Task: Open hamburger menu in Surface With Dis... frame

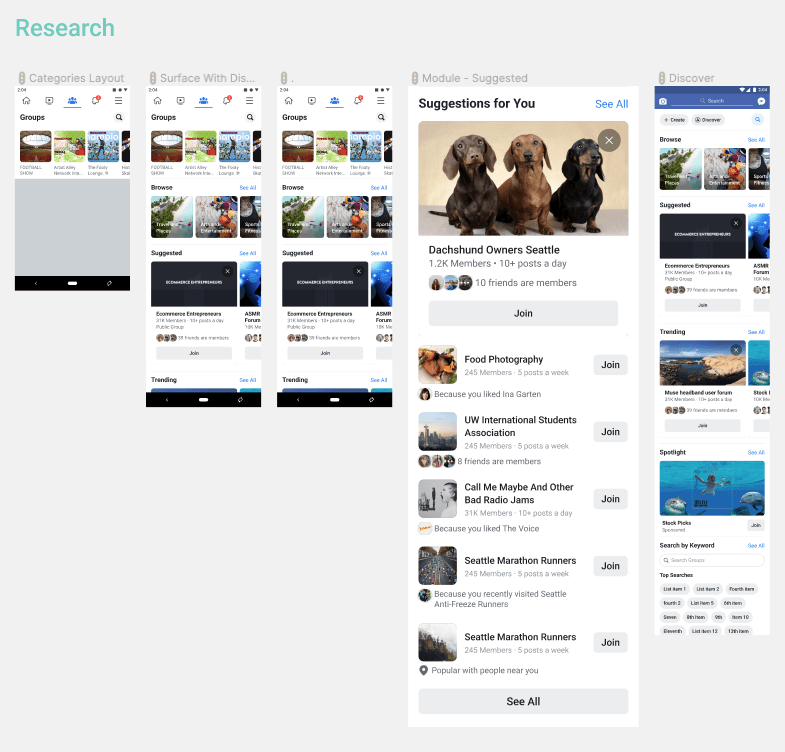Action: coord(249,101)
